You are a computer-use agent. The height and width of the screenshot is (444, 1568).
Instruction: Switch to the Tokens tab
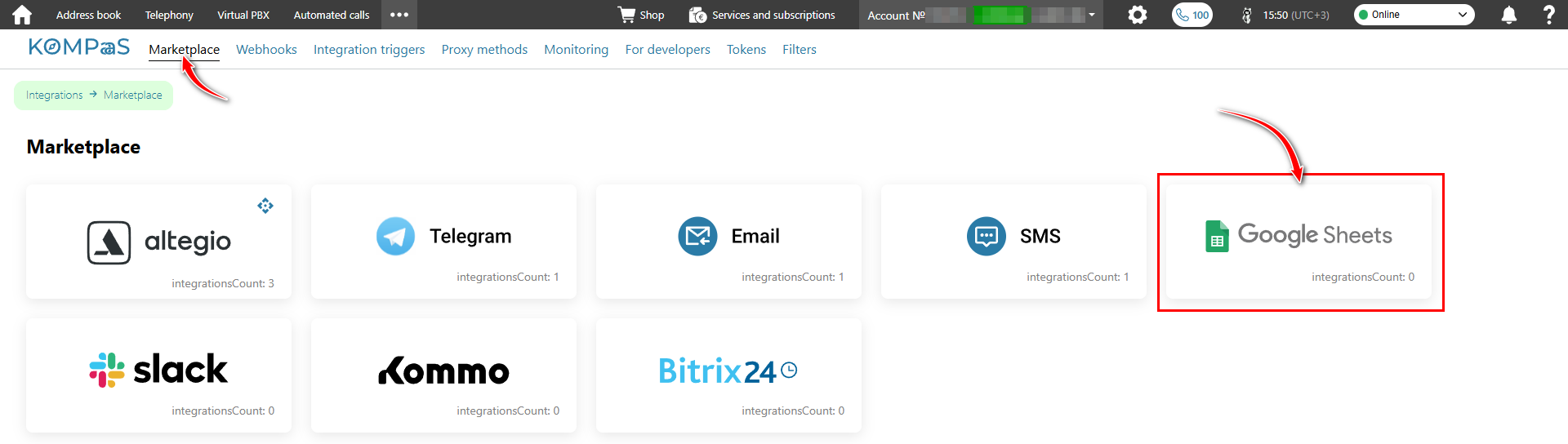746,50
